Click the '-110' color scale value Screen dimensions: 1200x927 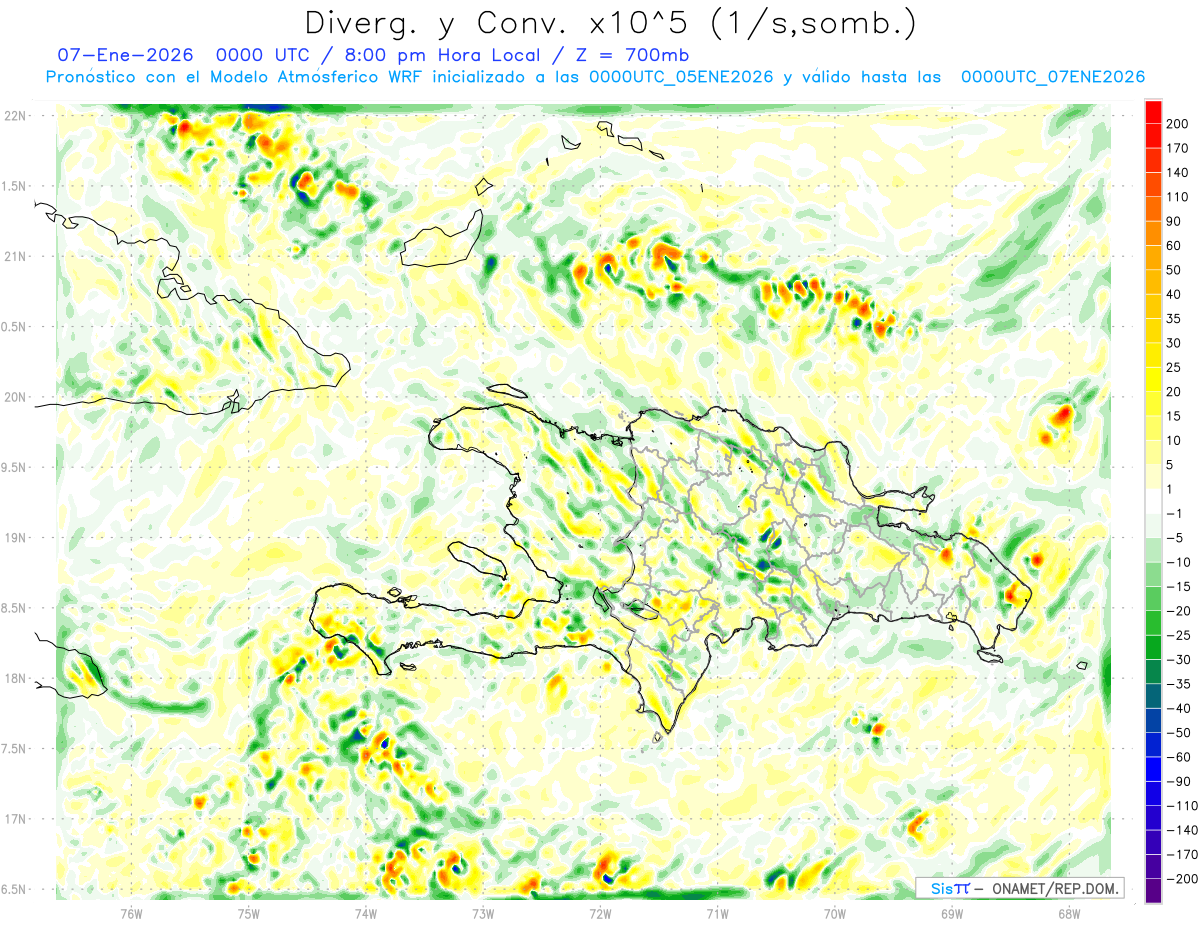pos(1182,806)
